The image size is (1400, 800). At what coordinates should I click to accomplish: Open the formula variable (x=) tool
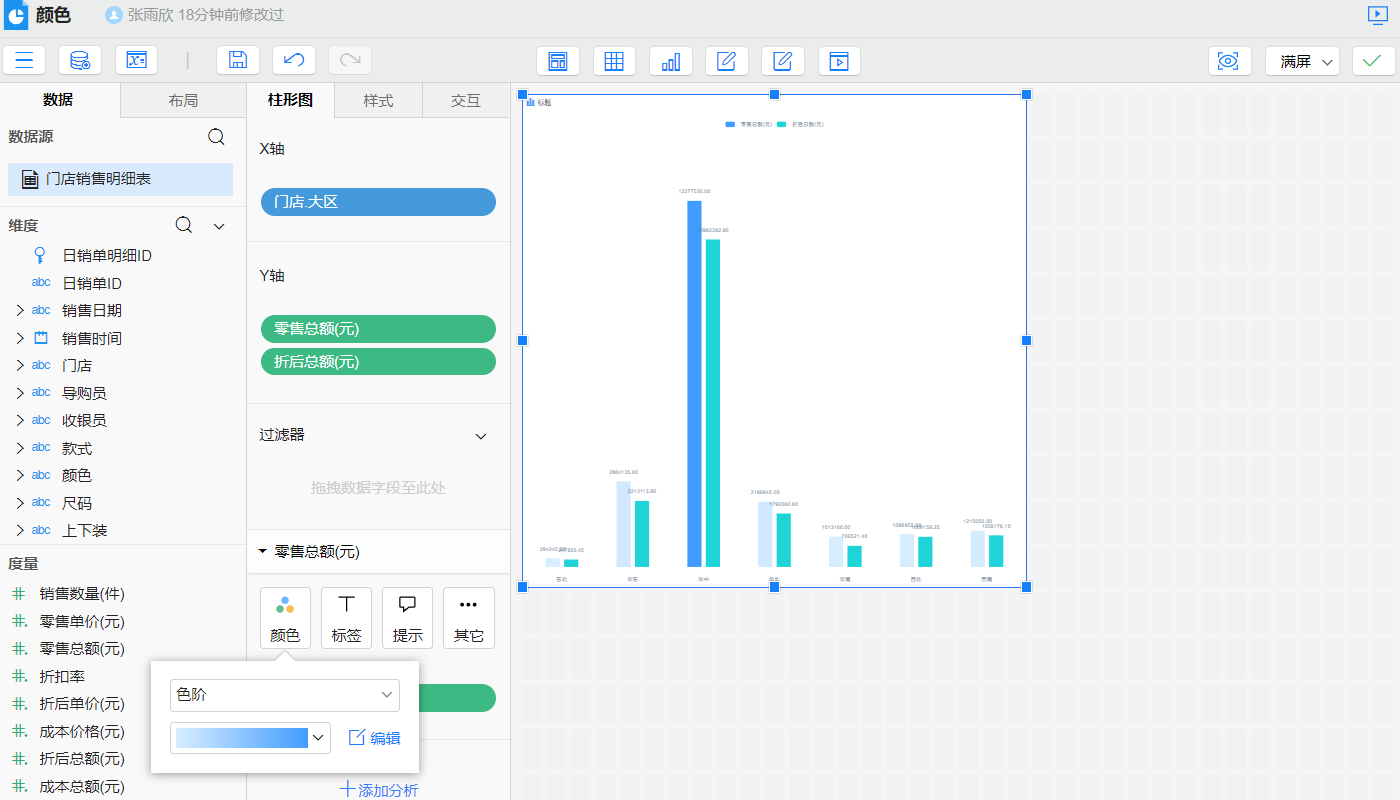coord(136,60)
